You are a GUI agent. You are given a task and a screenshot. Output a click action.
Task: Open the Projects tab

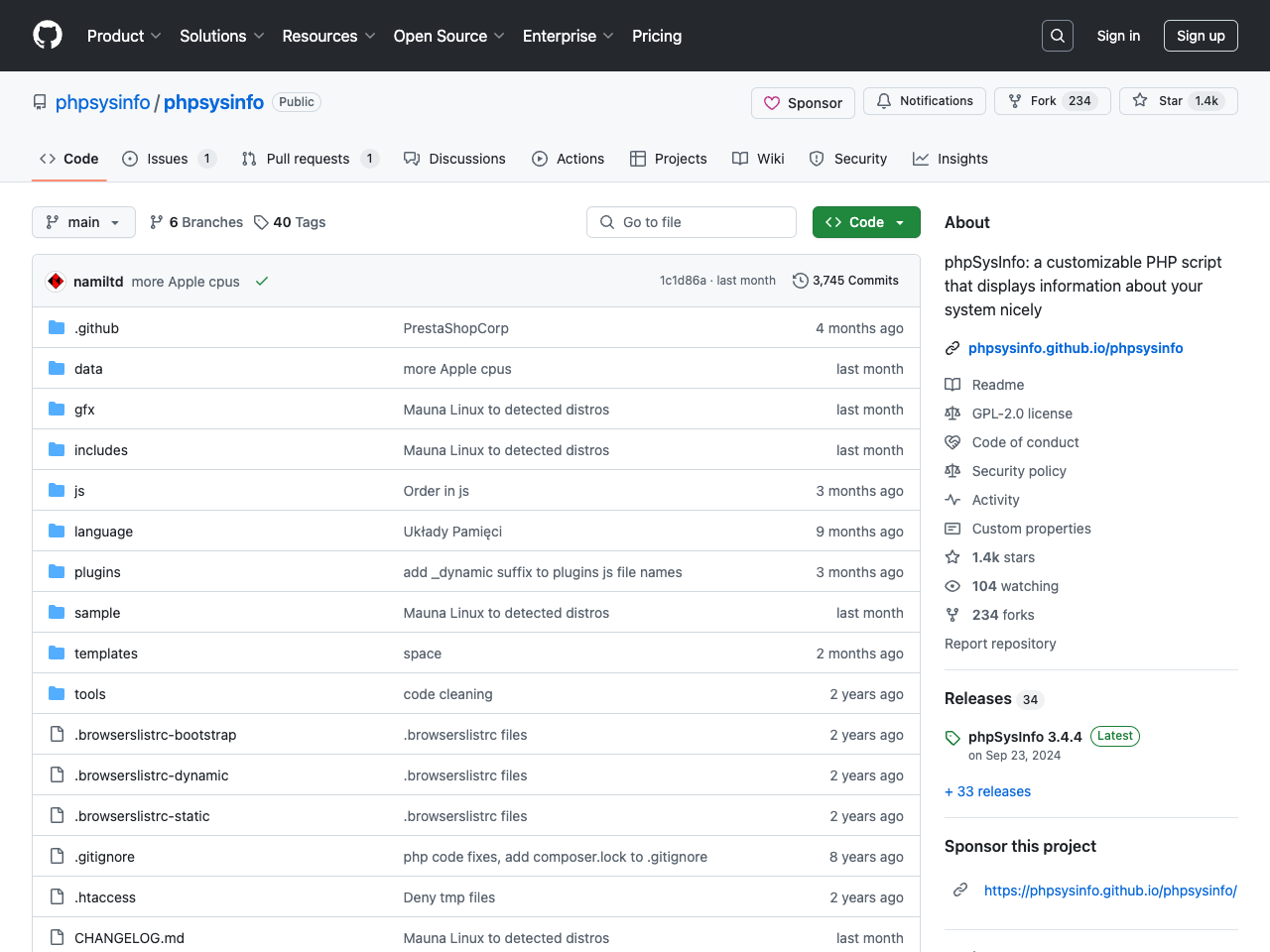coord(669,159)
